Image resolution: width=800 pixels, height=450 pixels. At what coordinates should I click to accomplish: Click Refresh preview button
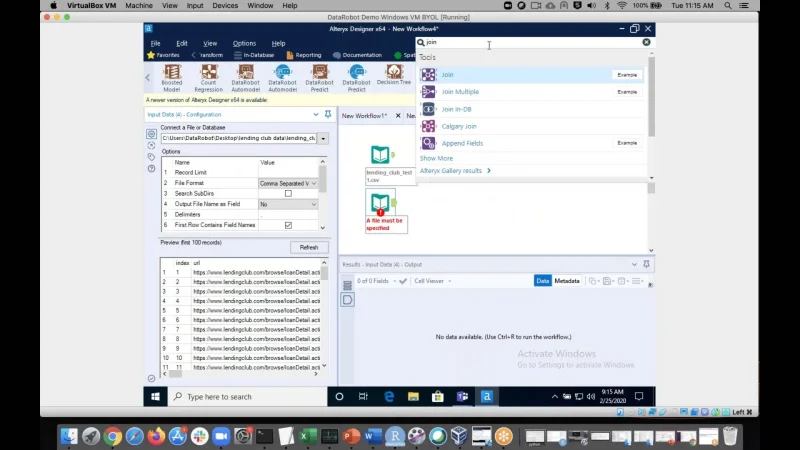pyautogui.click(x=309, y=247)
